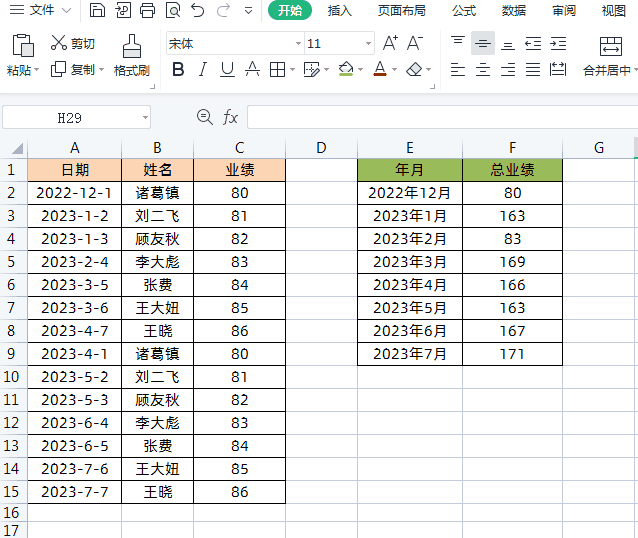638x538 pixels.
Task: Click the Undo arrow
Action: tap(198, 10)
